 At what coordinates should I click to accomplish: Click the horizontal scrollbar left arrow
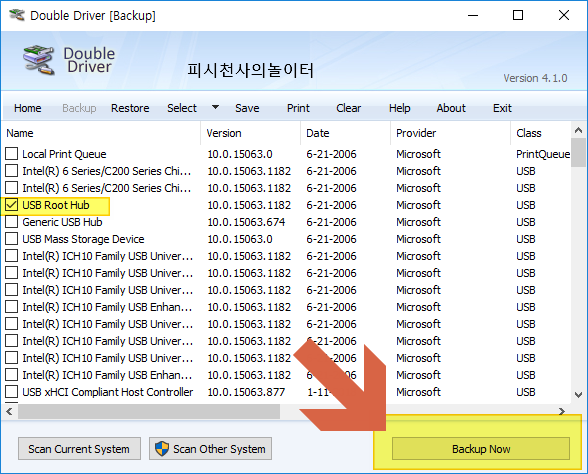coord(9,411)
